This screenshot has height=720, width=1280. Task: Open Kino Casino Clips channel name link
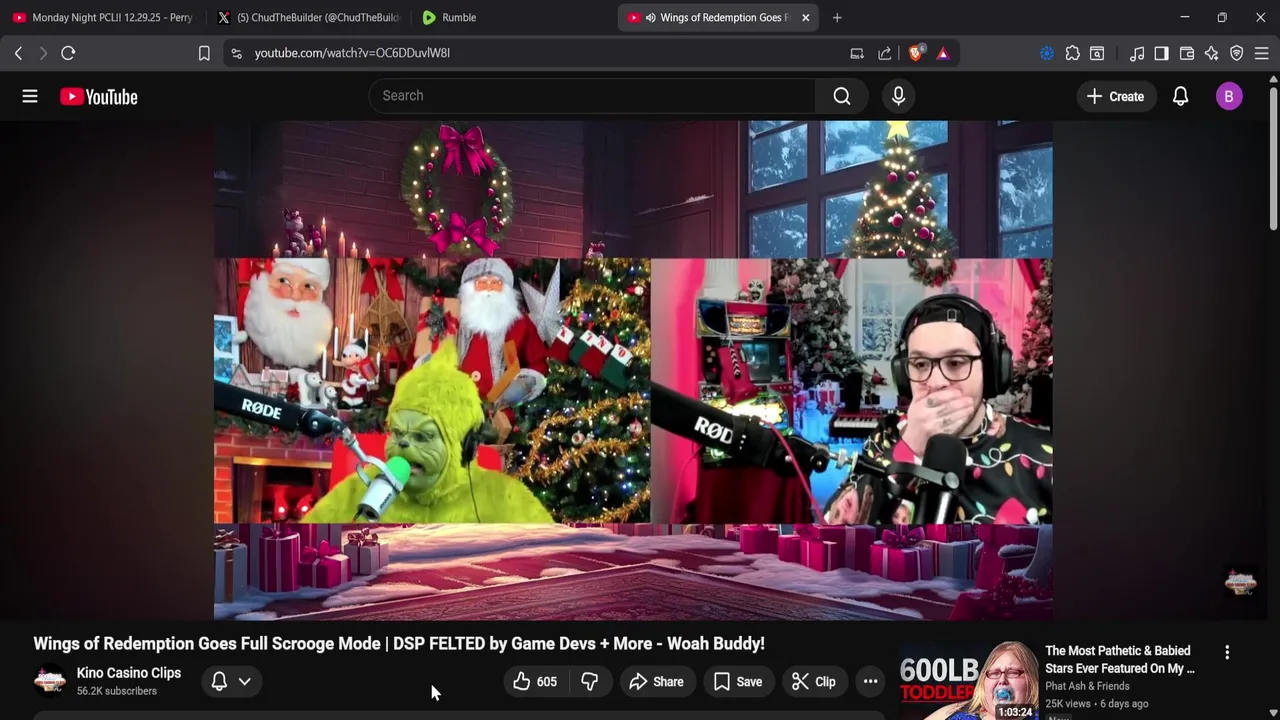[x=129, y=673]
